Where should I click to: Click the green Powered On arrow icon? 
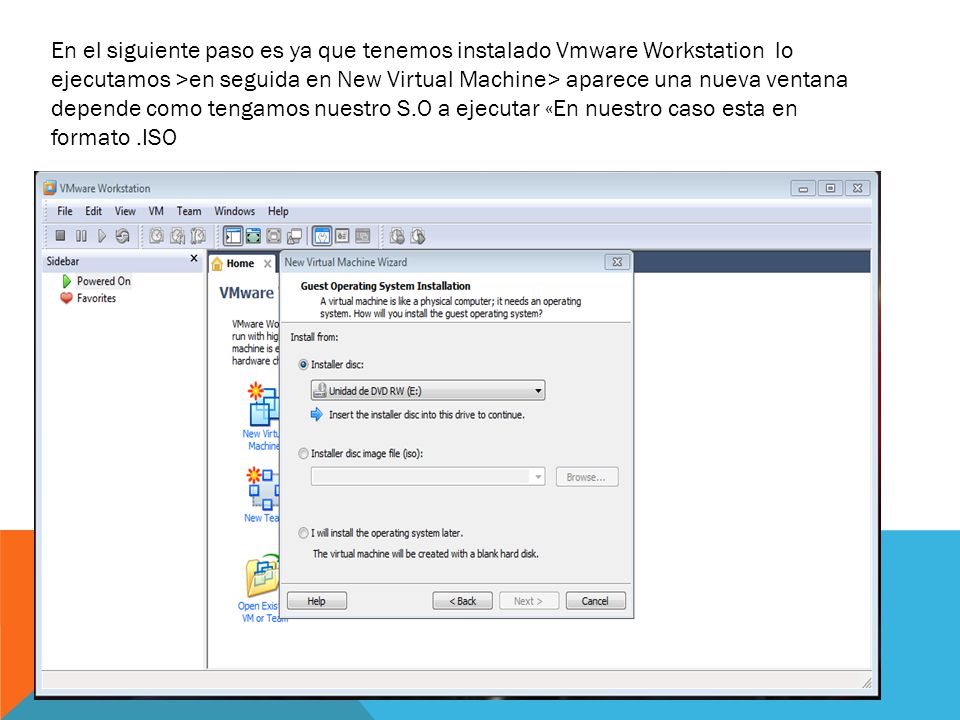click(67, 281)
